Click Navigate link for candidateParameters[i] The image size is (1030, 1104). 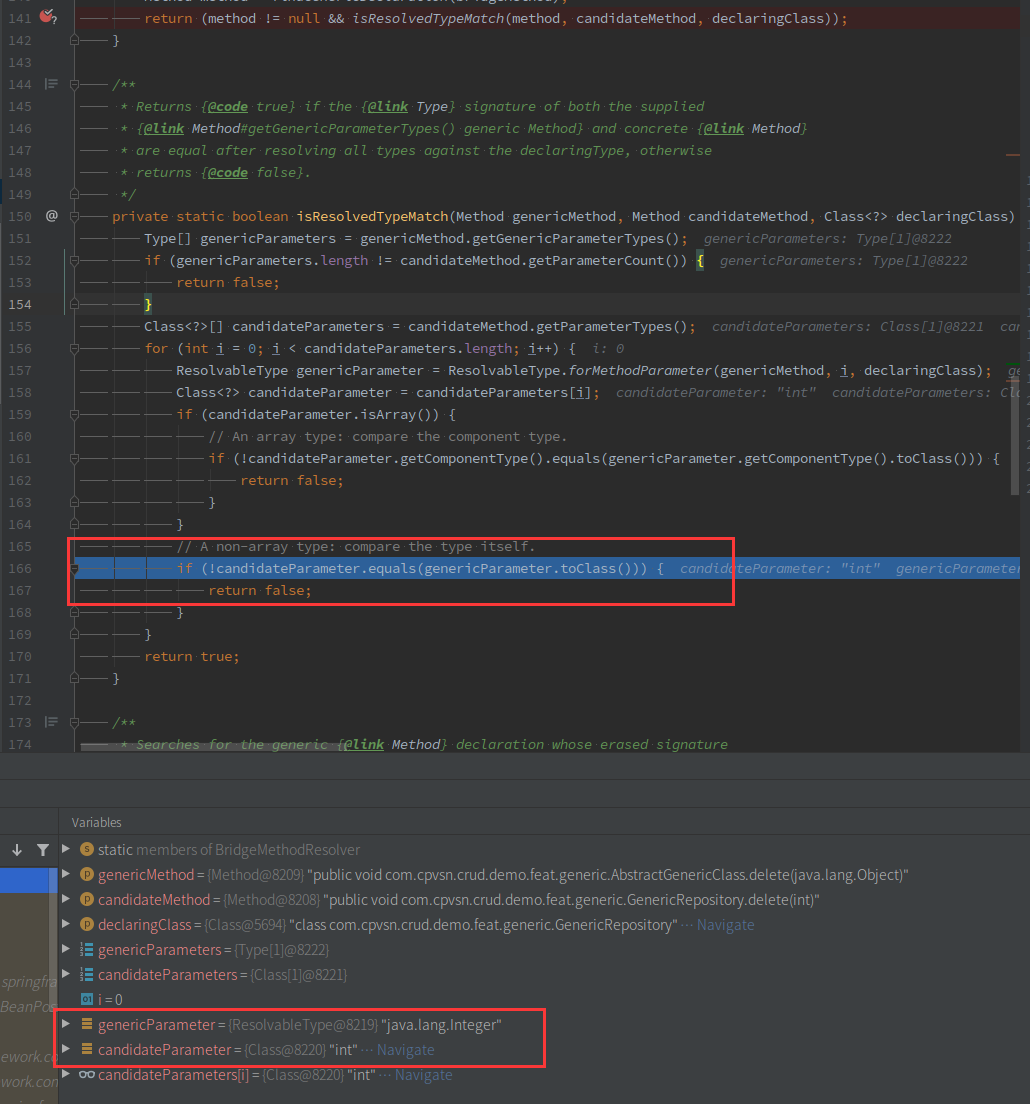coord(423,1074)
